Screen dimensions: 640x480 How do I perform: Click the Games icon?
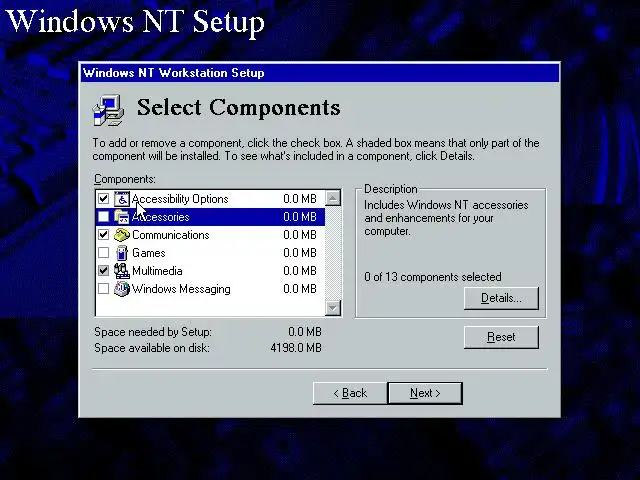coord(122,253)
